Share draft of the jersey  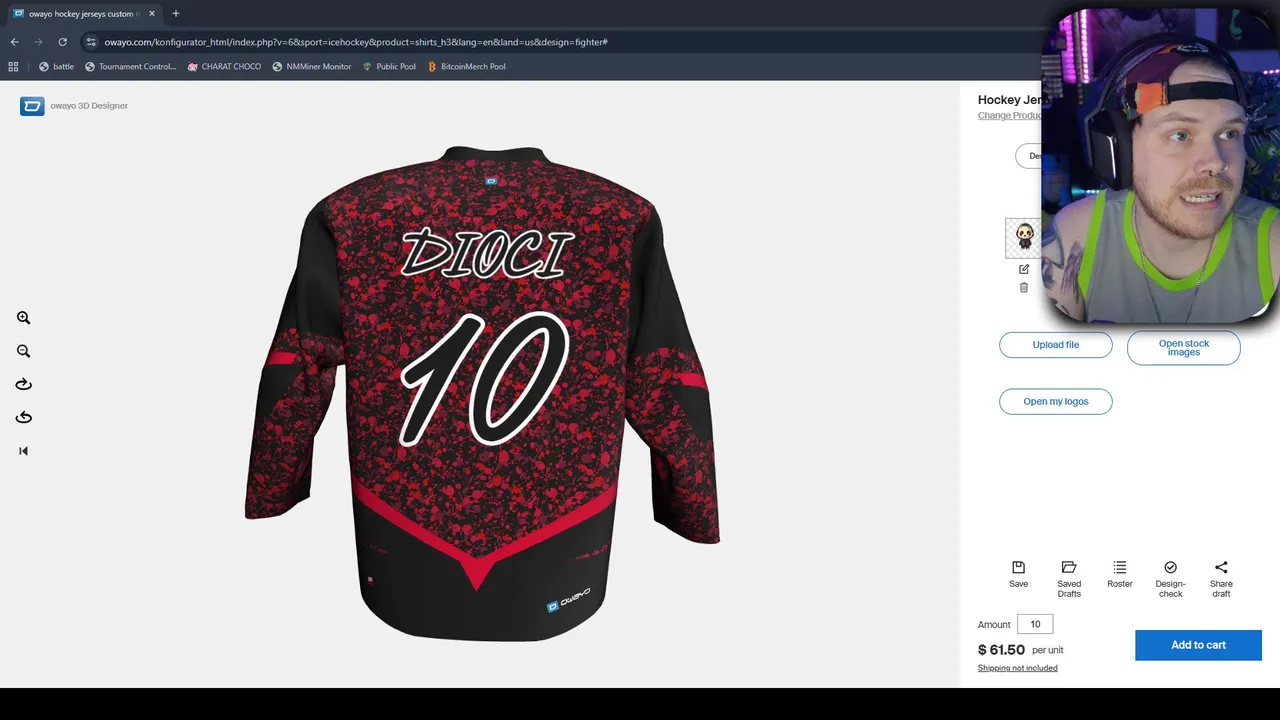point(1221,579)
